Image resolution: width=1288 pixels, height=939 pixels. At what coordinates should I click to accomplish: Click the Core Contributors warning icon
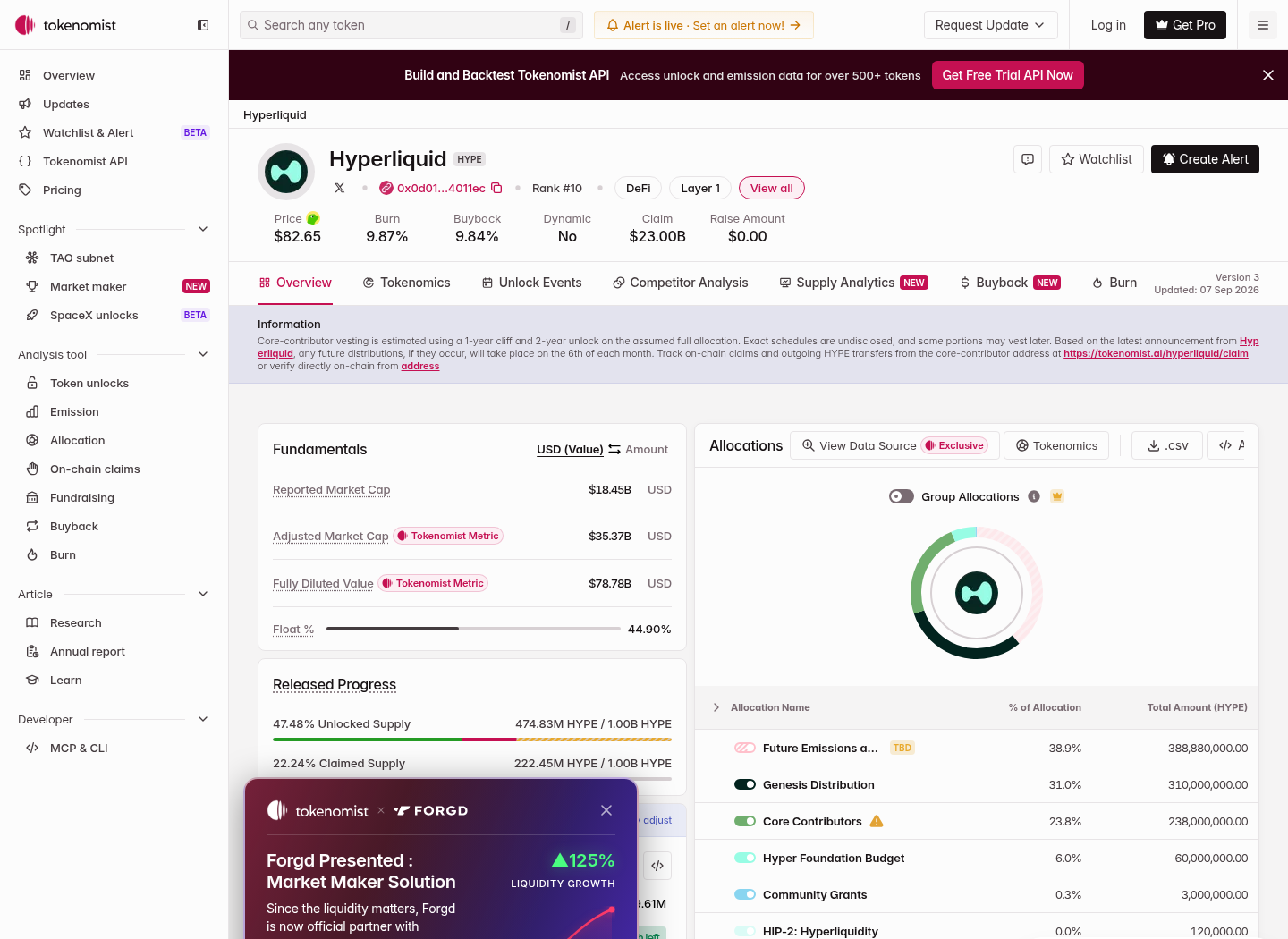877,821
